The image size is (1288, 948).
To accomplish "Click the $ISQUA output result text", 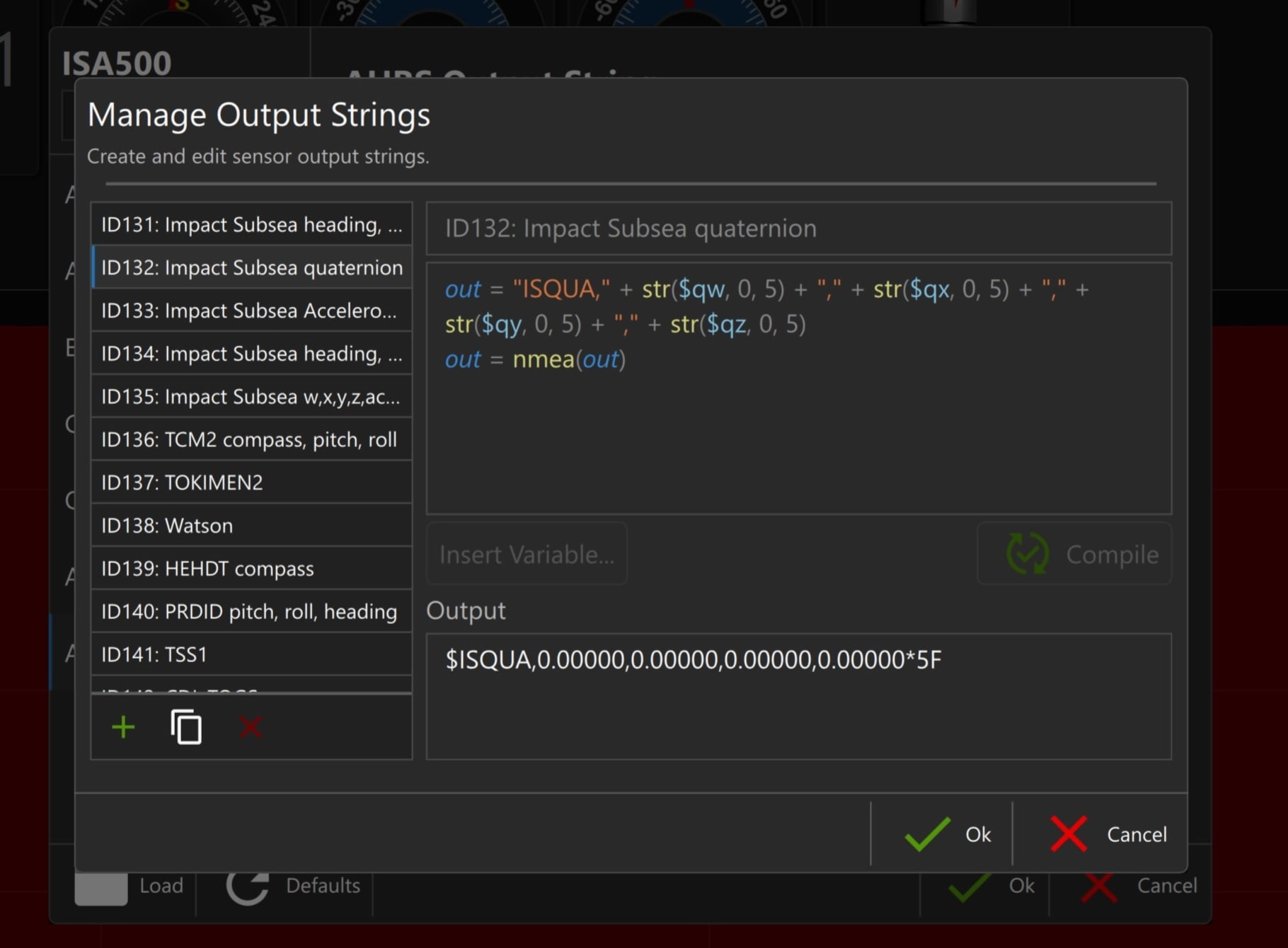I will point(693,659).
